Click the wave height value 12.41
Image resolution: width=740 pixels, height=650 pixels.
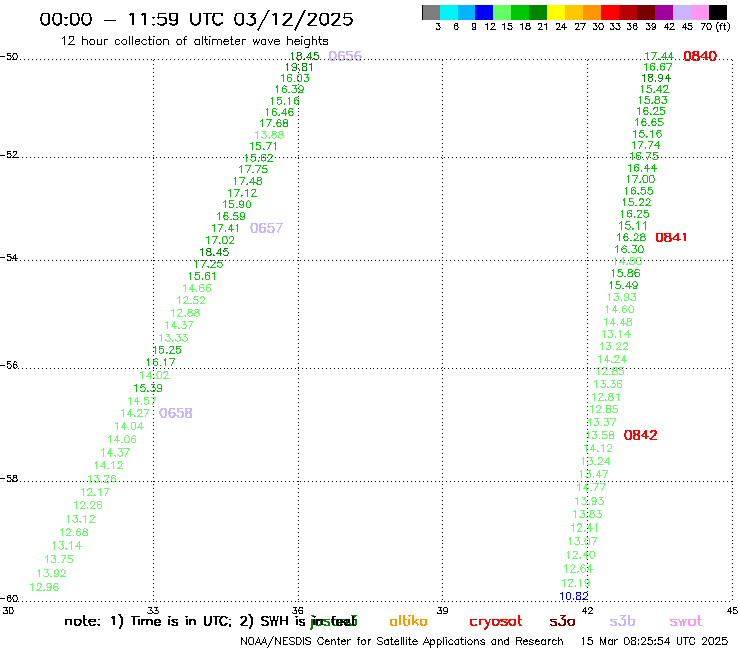click(x=584, y=528)
